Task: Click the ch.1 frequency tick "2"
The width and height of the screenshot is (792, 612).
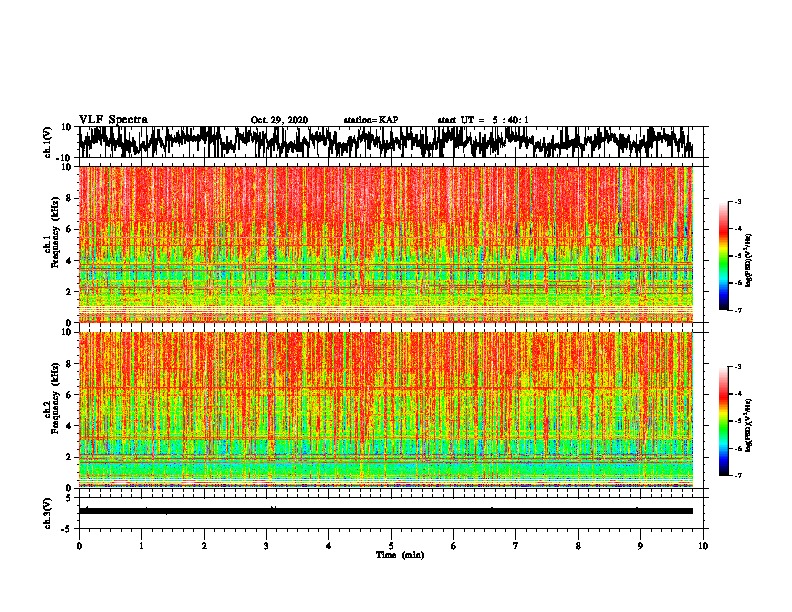Action: [x=69, y=292]
